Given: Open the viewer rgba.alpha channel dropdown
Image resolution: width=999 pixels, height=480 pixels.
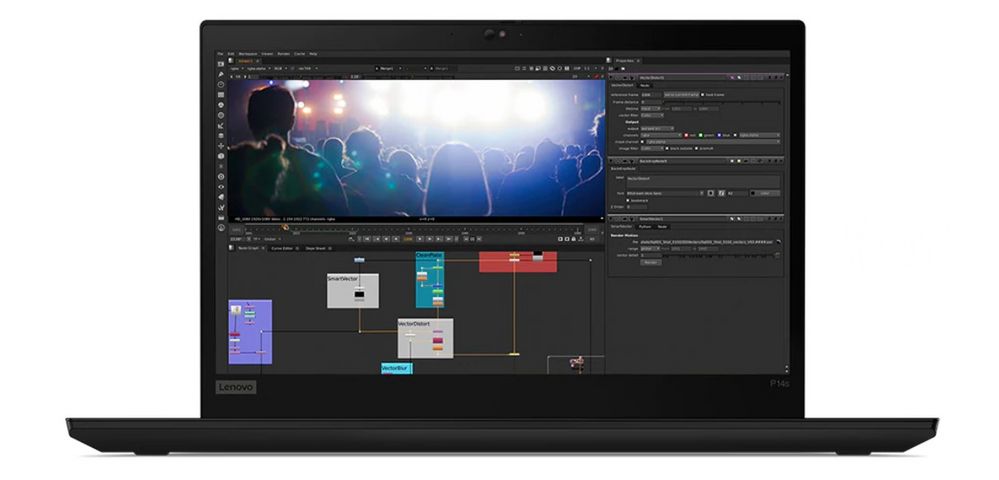Looking at the screenshot, I should [259, 68].
